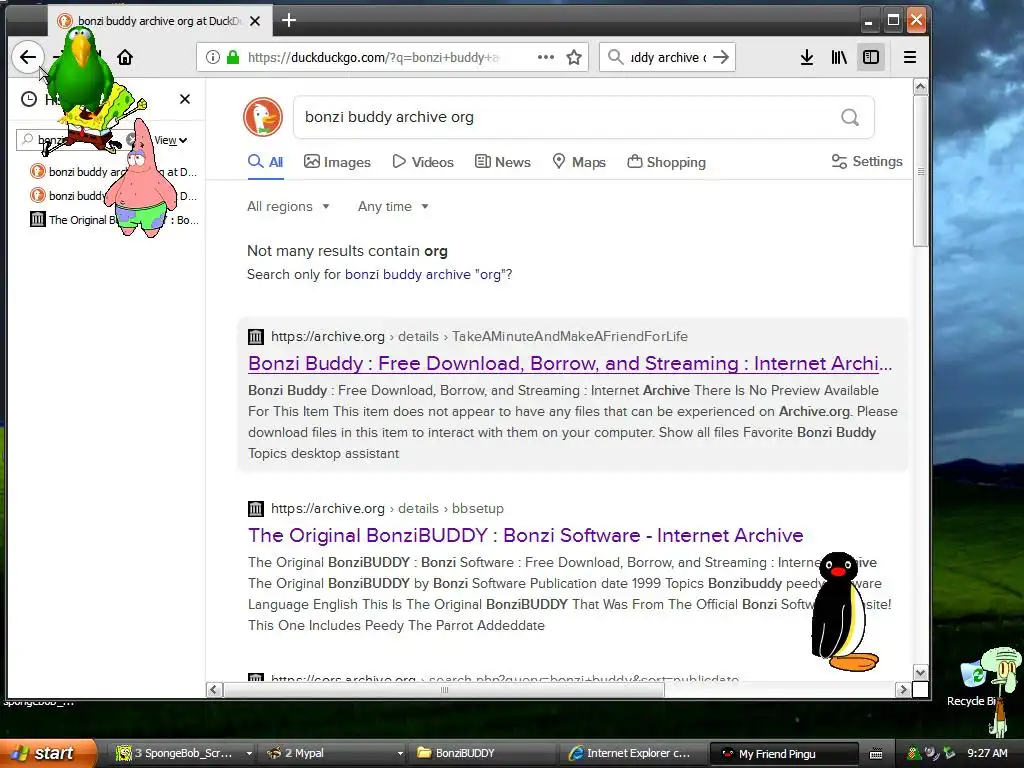Click the 9:27 AM system clock
This screenshot has width=1024, height=768.
pyautogui.click(x=987, y=753)
